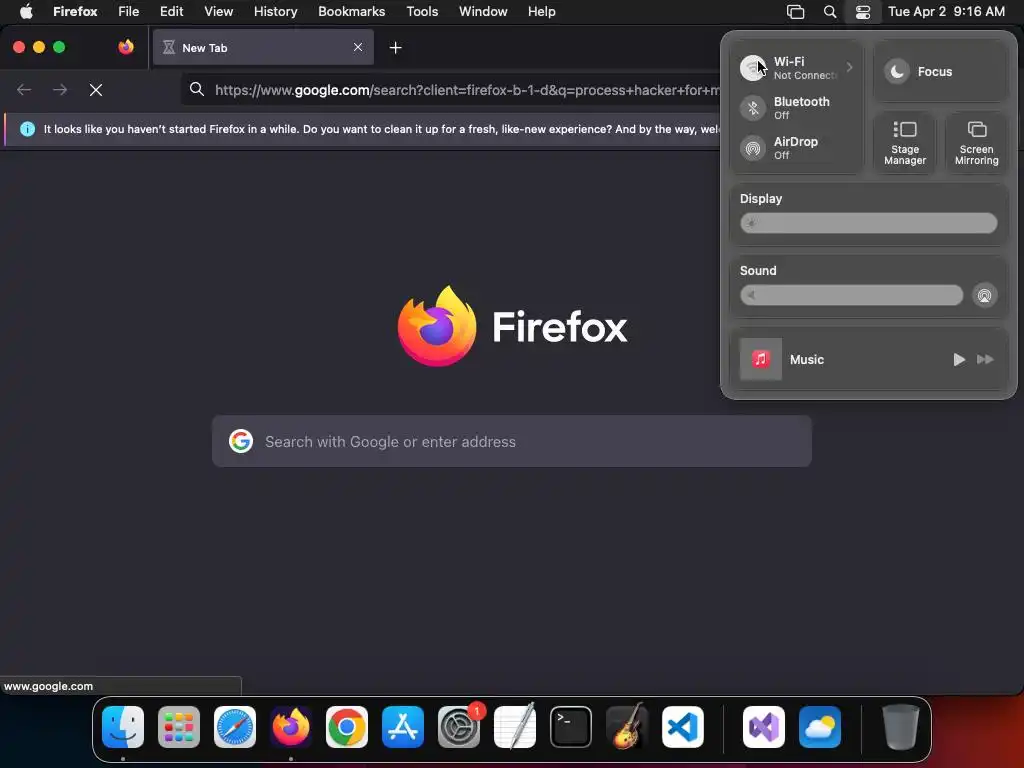
Task: Select the New Tab tab
Action: pyautogui.click(x=263, y=47)
